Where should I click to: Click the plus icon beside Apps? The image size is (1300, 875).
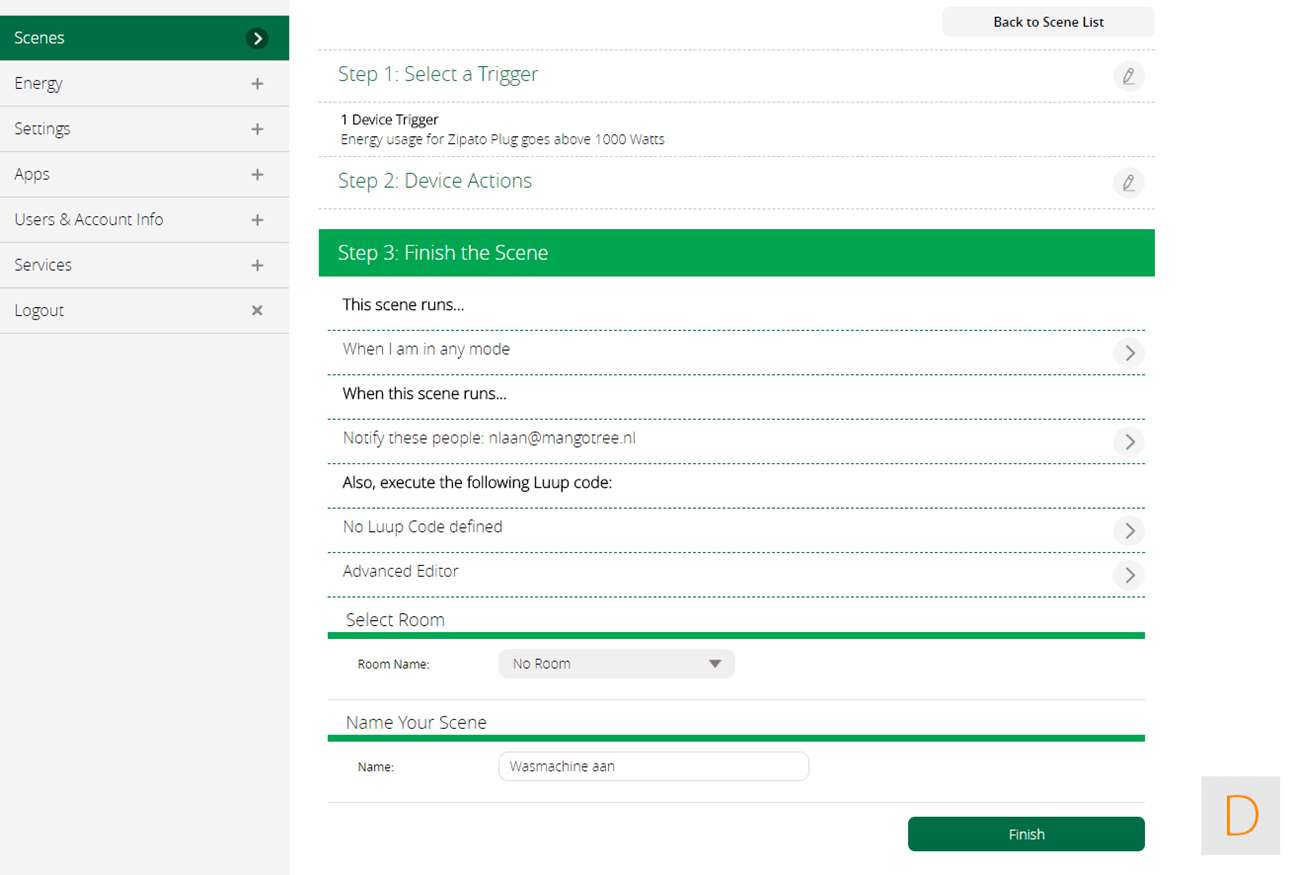pos(257,175)
